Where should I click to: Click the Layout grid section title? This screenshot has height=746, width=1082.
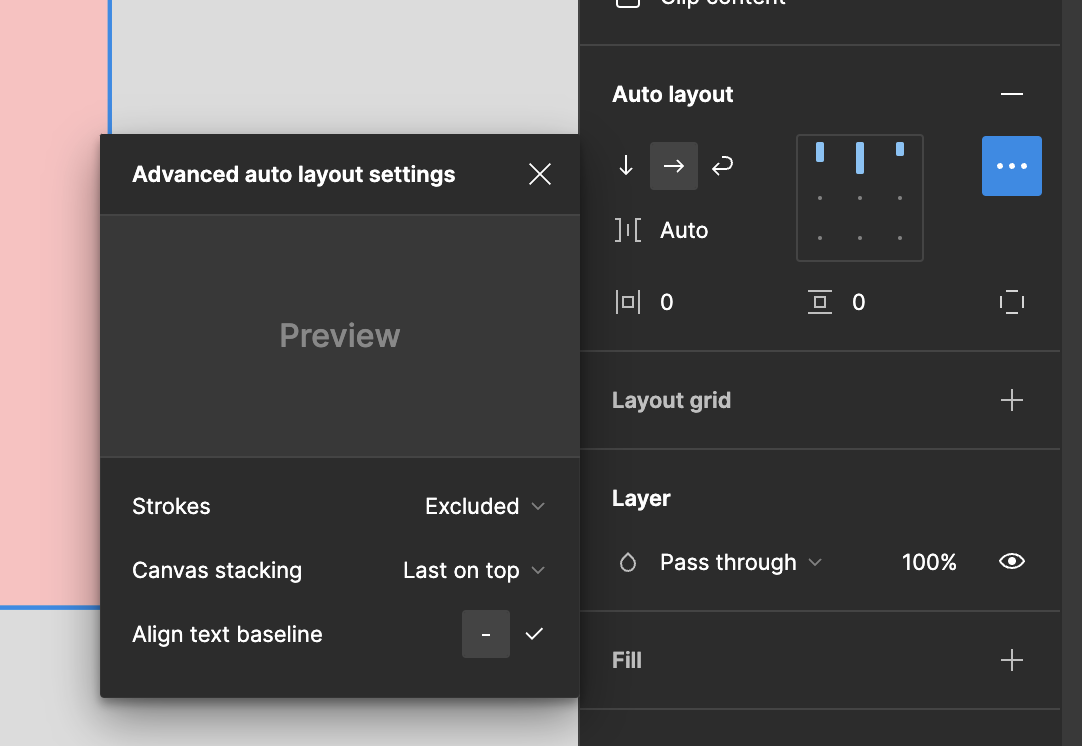click(671, 400)
